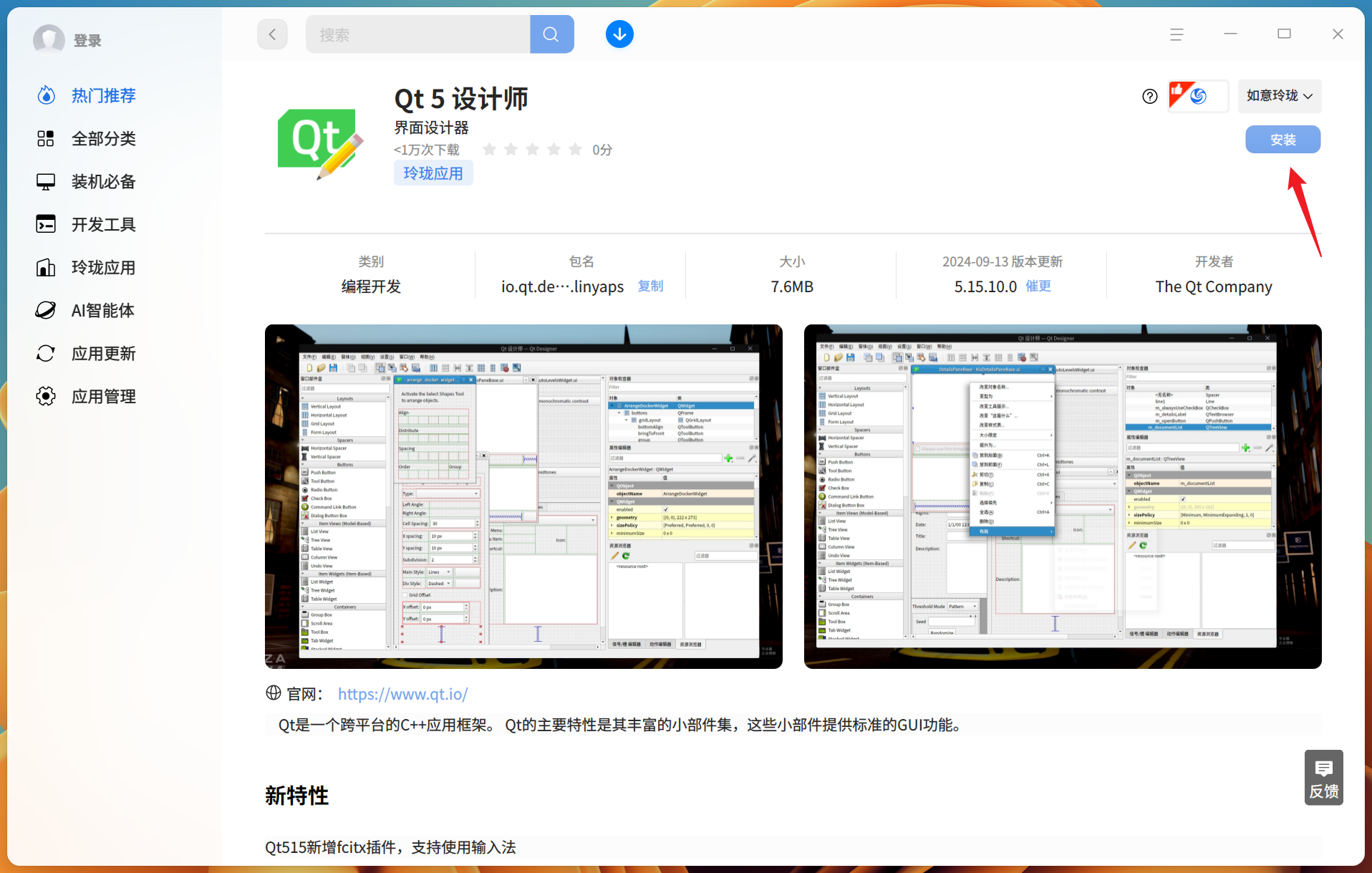
Task: Open the 反馈 feedback button
Action: (x=1324, y=778)
